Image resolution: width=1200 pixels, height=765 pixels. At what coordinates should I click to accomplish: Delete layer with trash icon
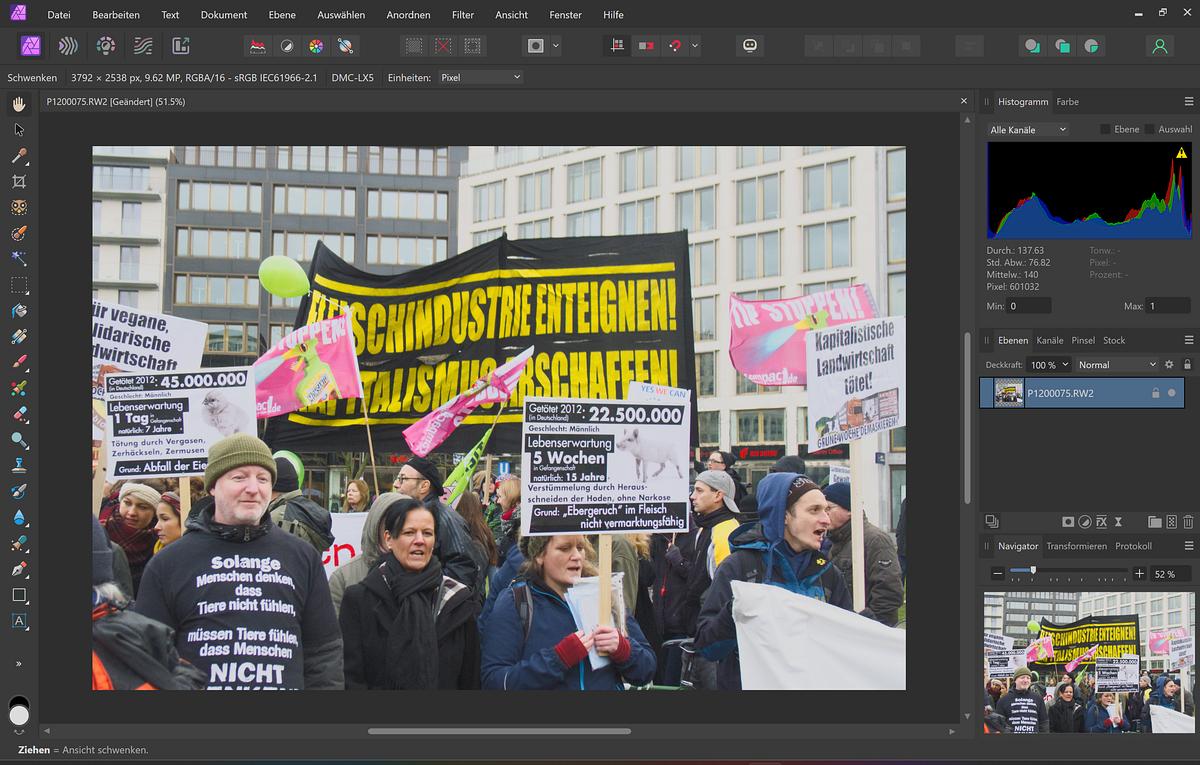click(1188, 522)
